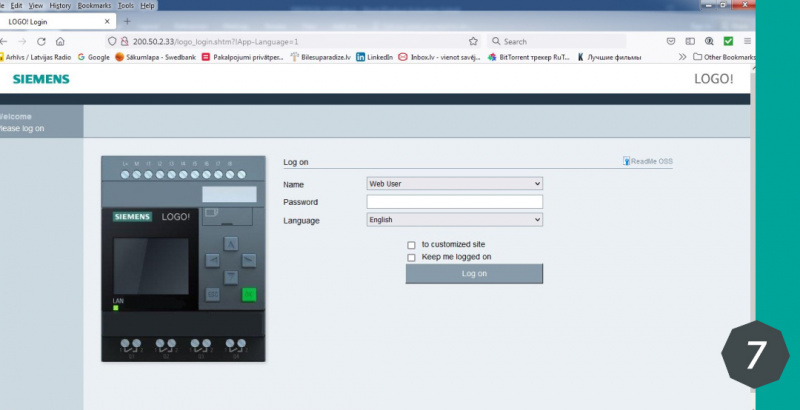
Task: Click the LinkedIn bookmark icon
Action: coord(361,57)
